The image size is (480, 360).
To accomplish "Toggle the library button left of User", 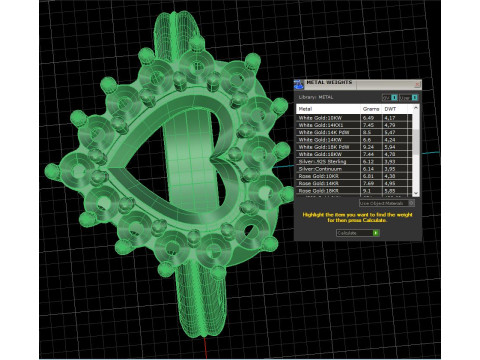I will tap(390, 98).
